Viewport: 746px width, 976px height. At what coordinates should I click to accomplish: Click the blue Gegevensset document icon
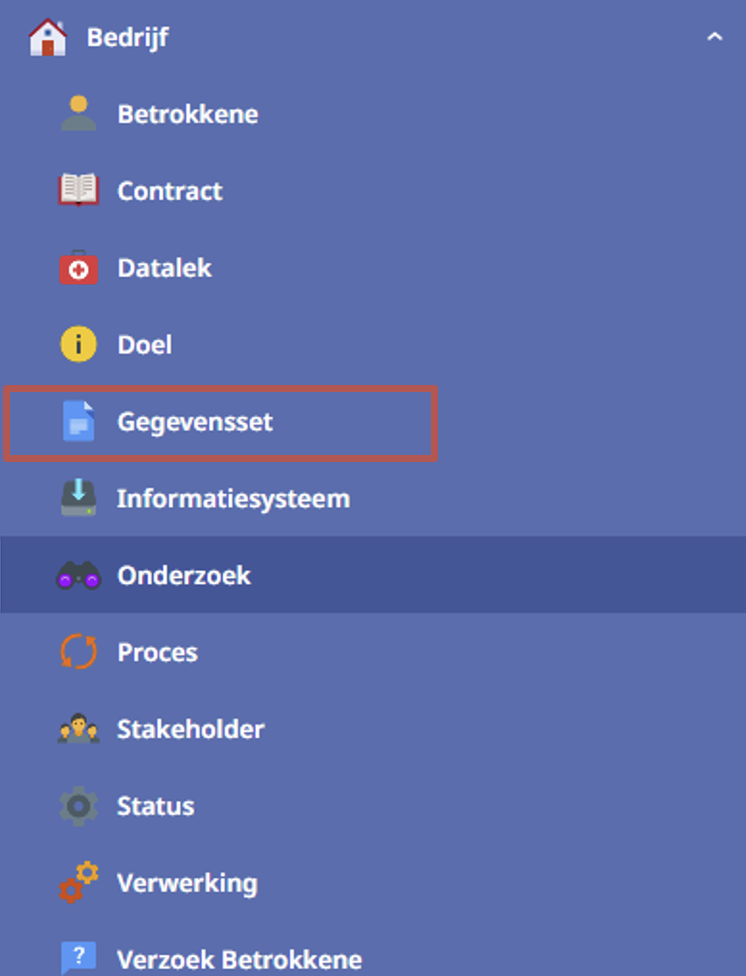pyautogui.click(x=78, y=421)
